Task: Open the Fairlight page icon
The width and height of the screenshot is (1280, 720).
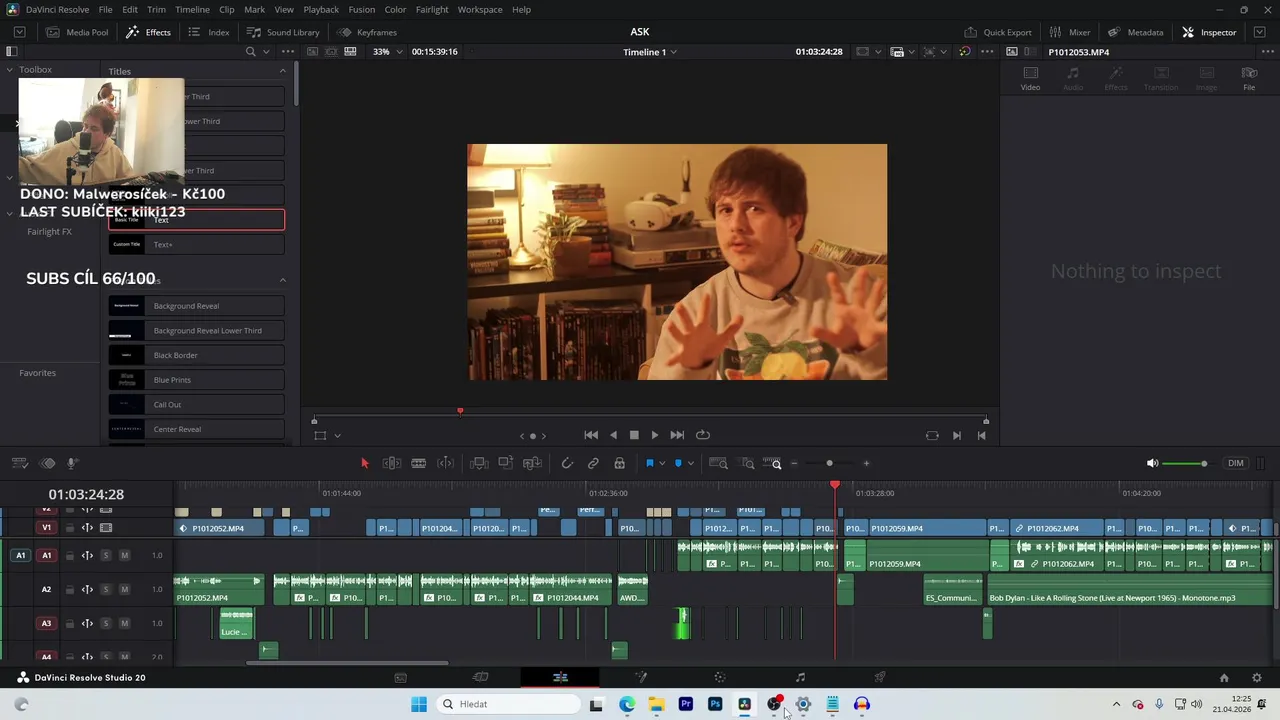Action: (x=800, y=678)
